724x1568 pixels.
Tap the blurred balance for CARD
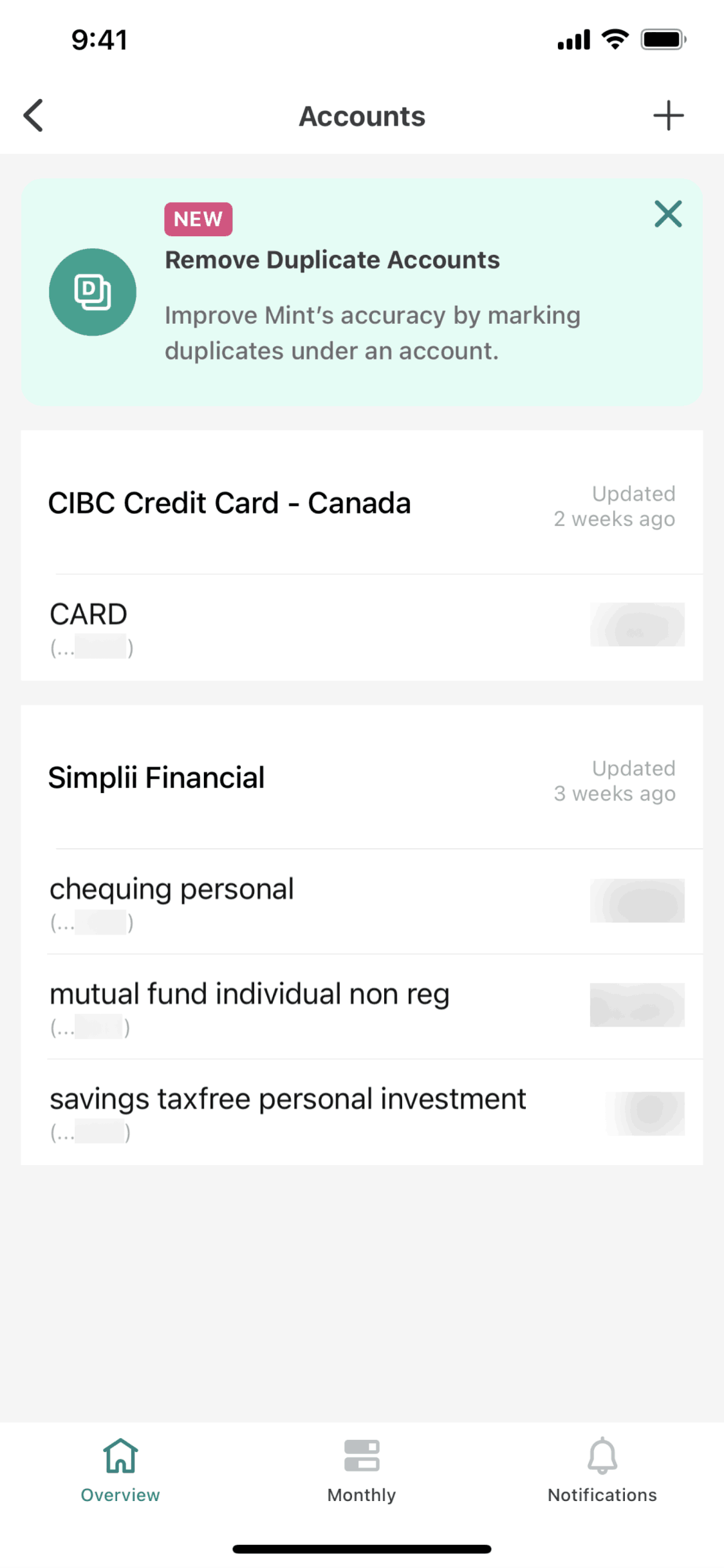point(637,624)
